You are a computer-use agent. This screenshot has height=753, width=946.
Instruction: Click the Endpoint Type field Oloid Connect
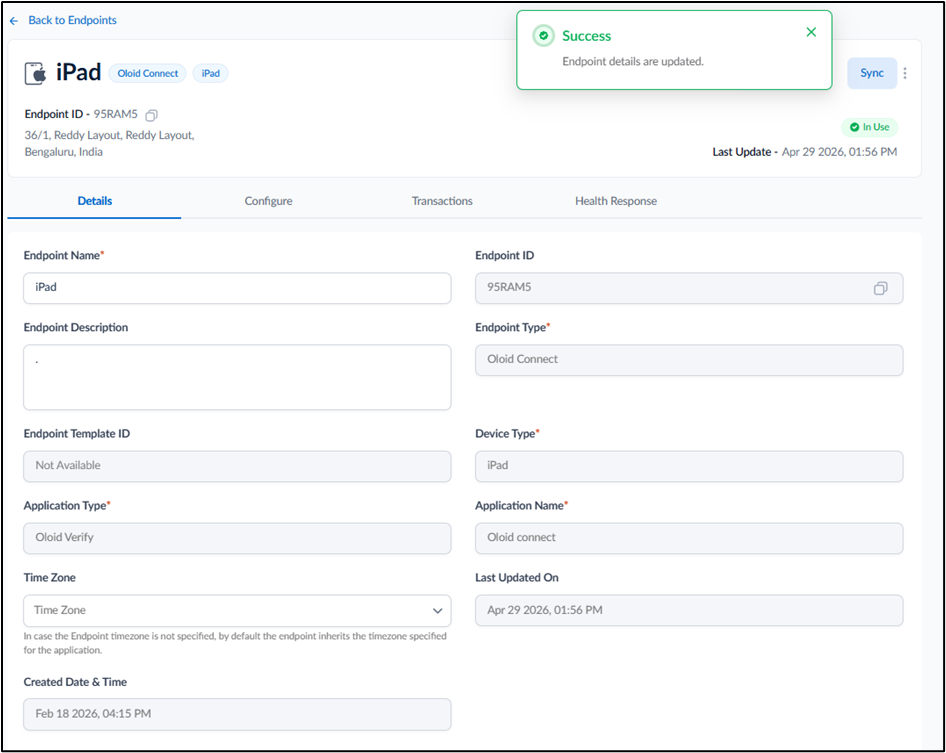pos(689,360)
